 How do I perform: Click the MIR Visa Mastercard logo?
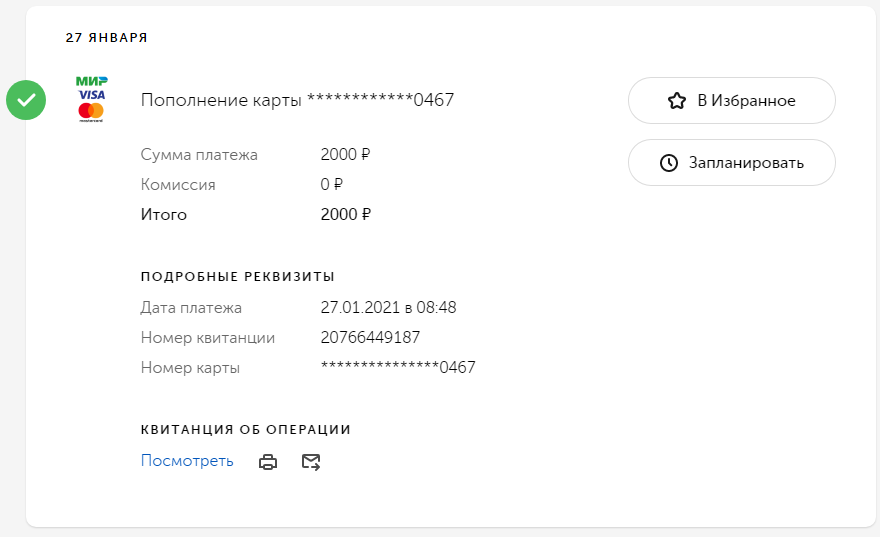91,98
